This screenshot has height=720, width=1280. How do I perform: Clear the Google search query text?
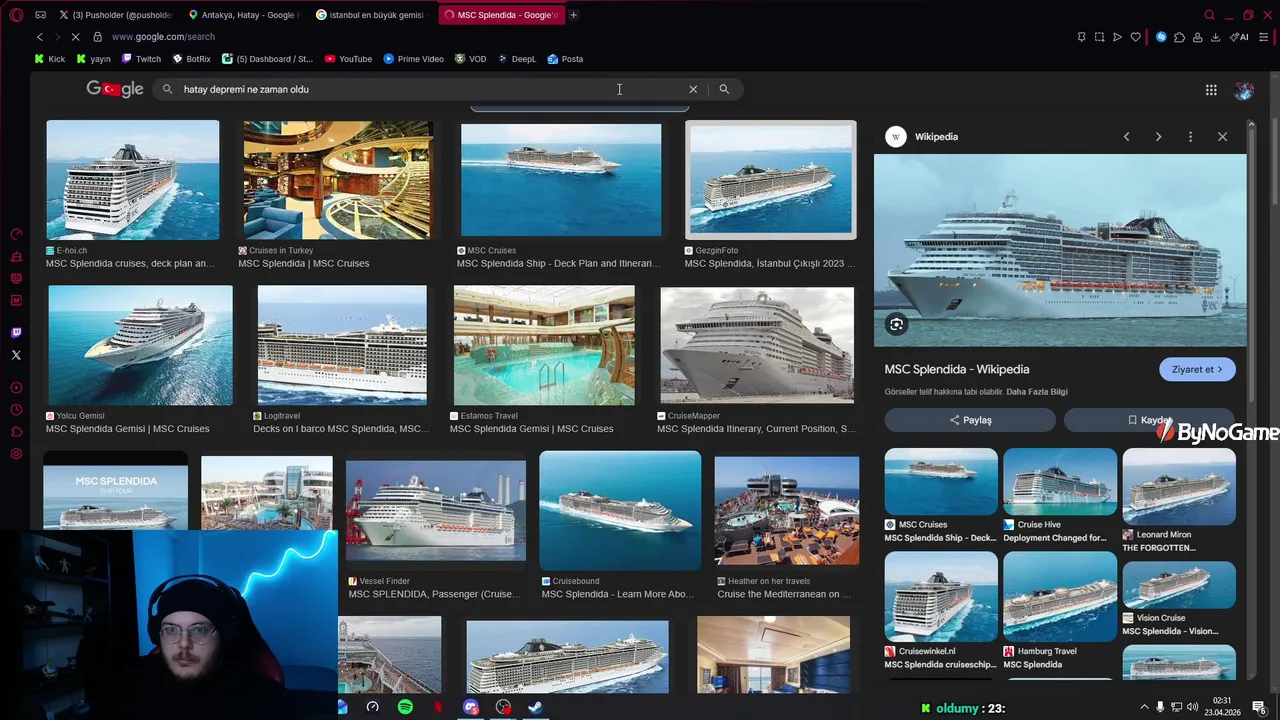tap(693, 89)
